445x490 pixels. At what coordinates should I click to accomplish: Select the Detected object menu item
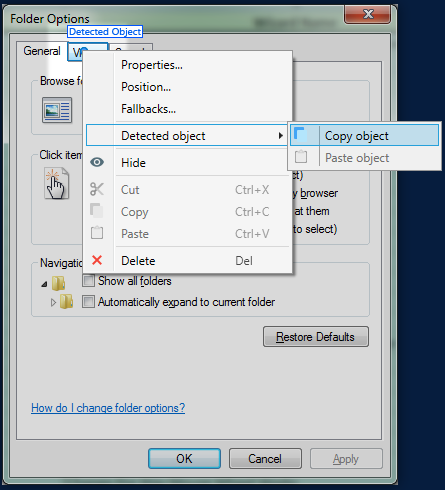click(187, 135)
